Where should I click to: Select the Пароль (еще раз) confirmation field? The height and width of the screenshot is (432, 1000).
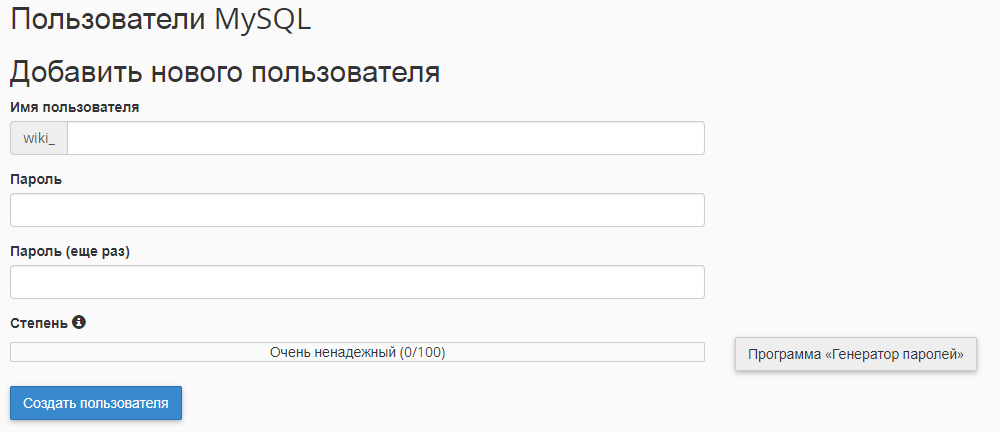click(x=357, y=282)
